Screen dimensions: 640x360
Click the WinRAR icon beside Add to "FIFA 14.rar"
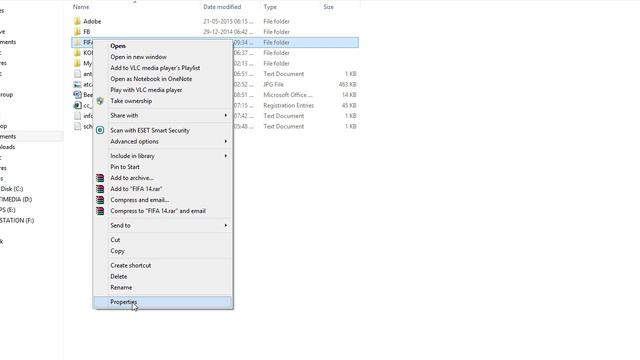coord(100,189)
